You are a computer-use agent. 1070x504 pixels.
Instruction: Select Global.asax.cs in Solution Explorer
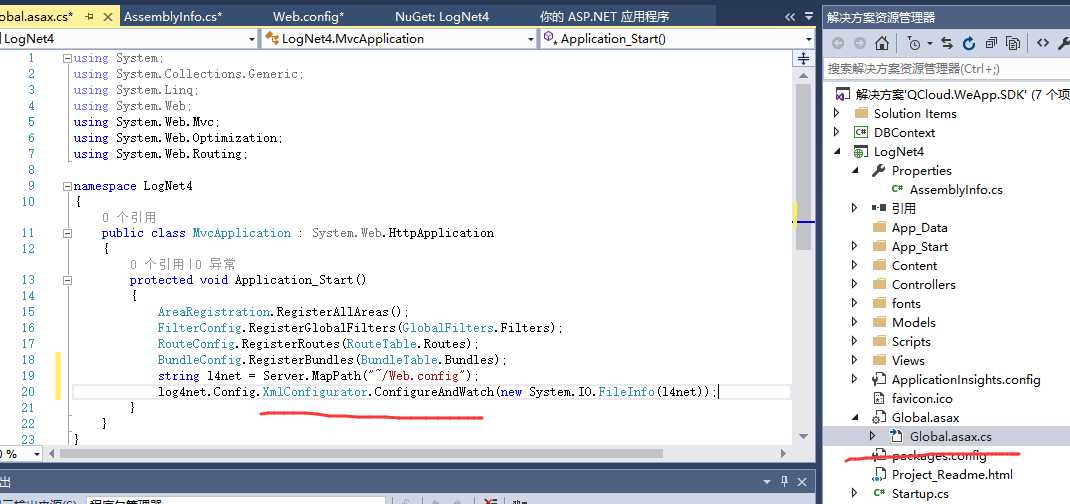coord(951,436)
